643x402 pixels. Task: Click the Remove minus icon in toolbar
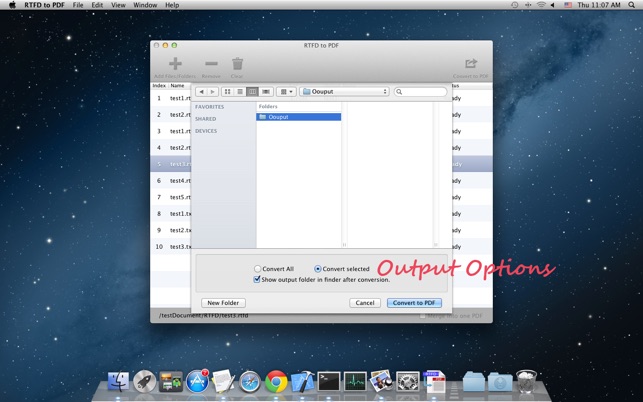[212, 64]
